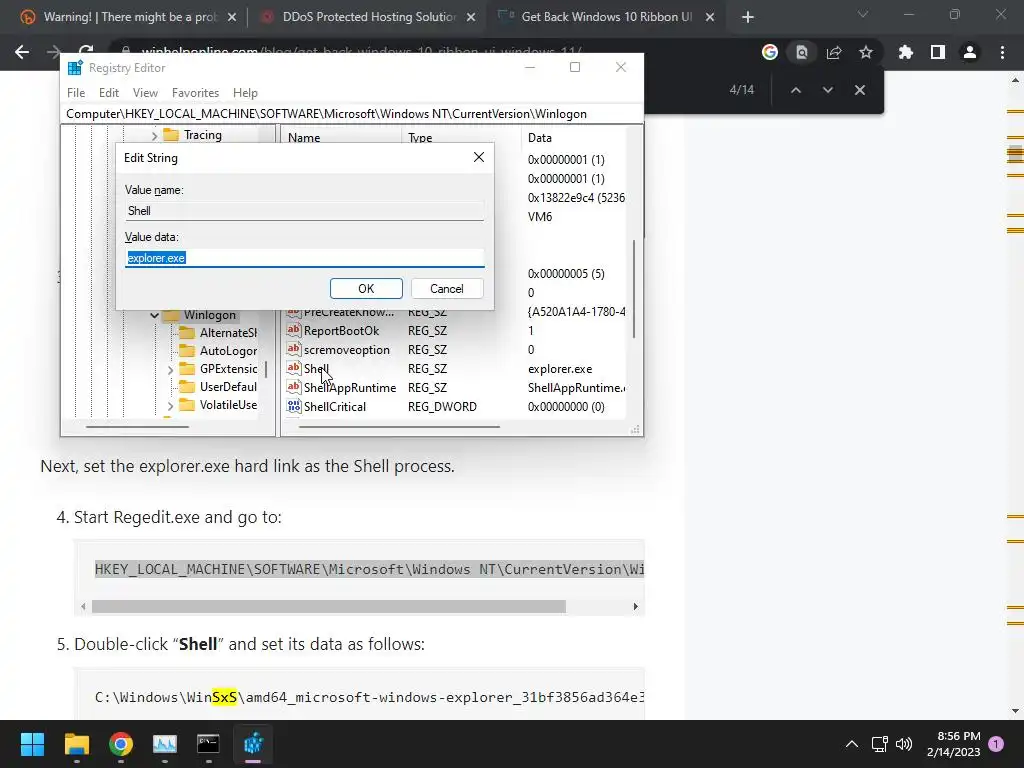Open notification badge in taskbar
The image size is (1024, 768).
click(996, 744)
